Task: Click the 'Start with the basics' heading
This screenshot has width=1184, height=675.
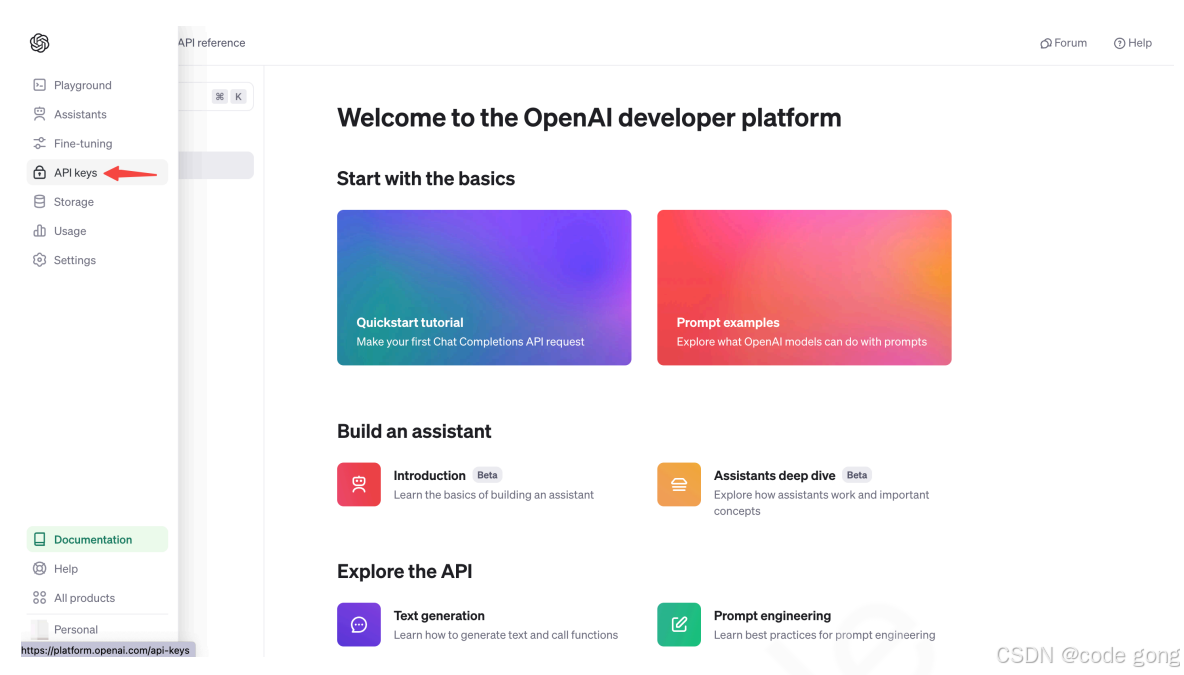Action: (426, 179)
